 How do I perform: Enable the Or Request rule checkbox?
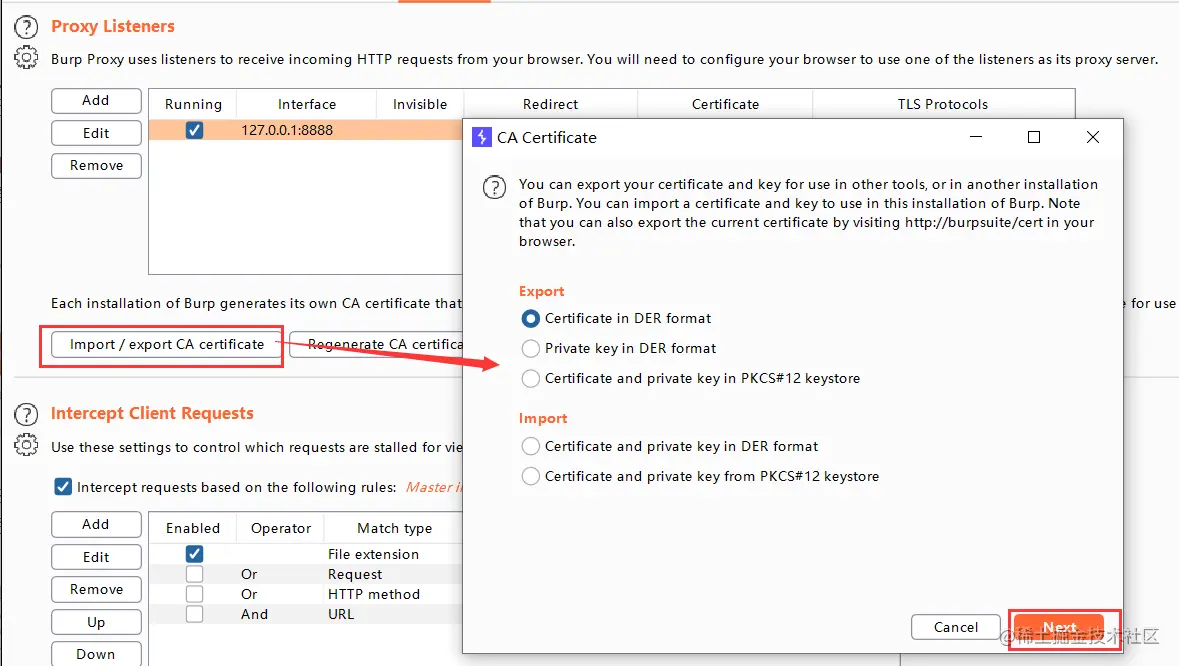click(194, 574)
